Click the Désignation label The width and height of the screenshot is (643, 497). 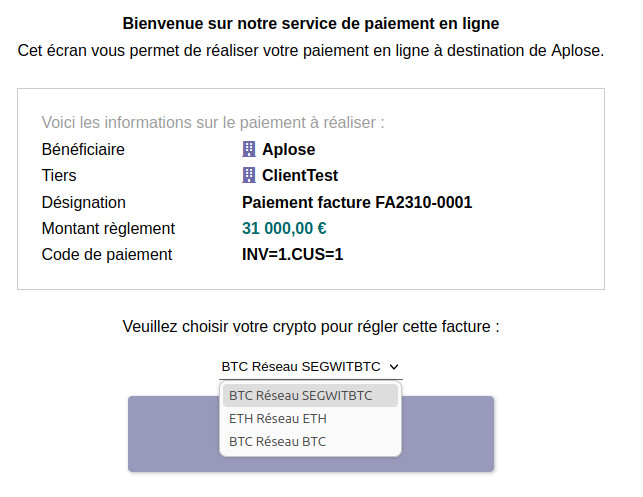(84, 203)
